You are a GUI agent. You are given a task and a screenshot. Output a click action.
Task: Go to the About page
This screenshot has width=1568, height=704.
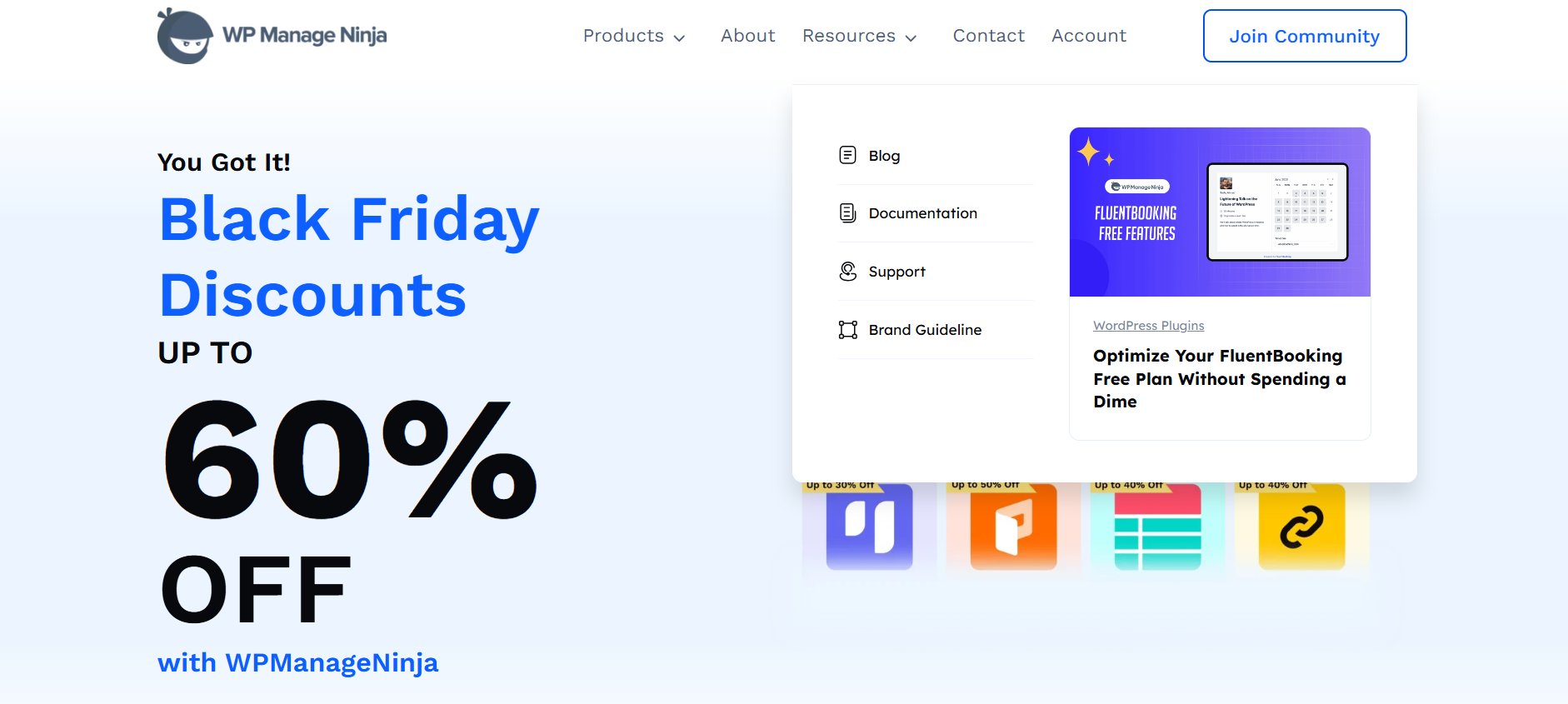pos(747,36)
